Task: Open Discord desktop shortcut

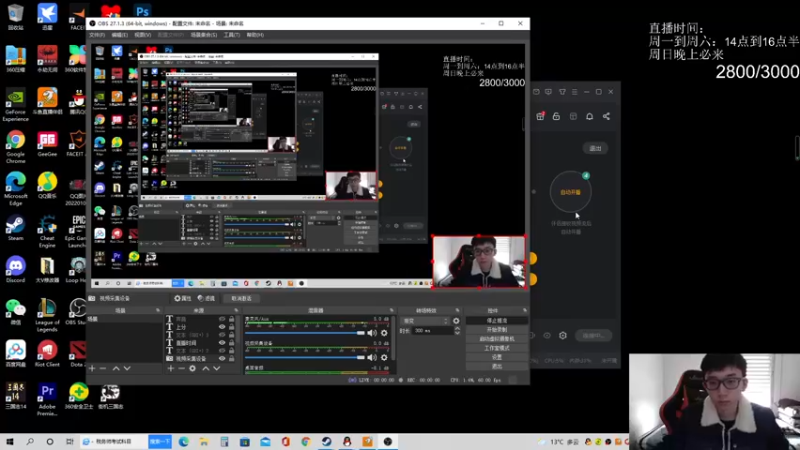Action: (x=15, y=269)
